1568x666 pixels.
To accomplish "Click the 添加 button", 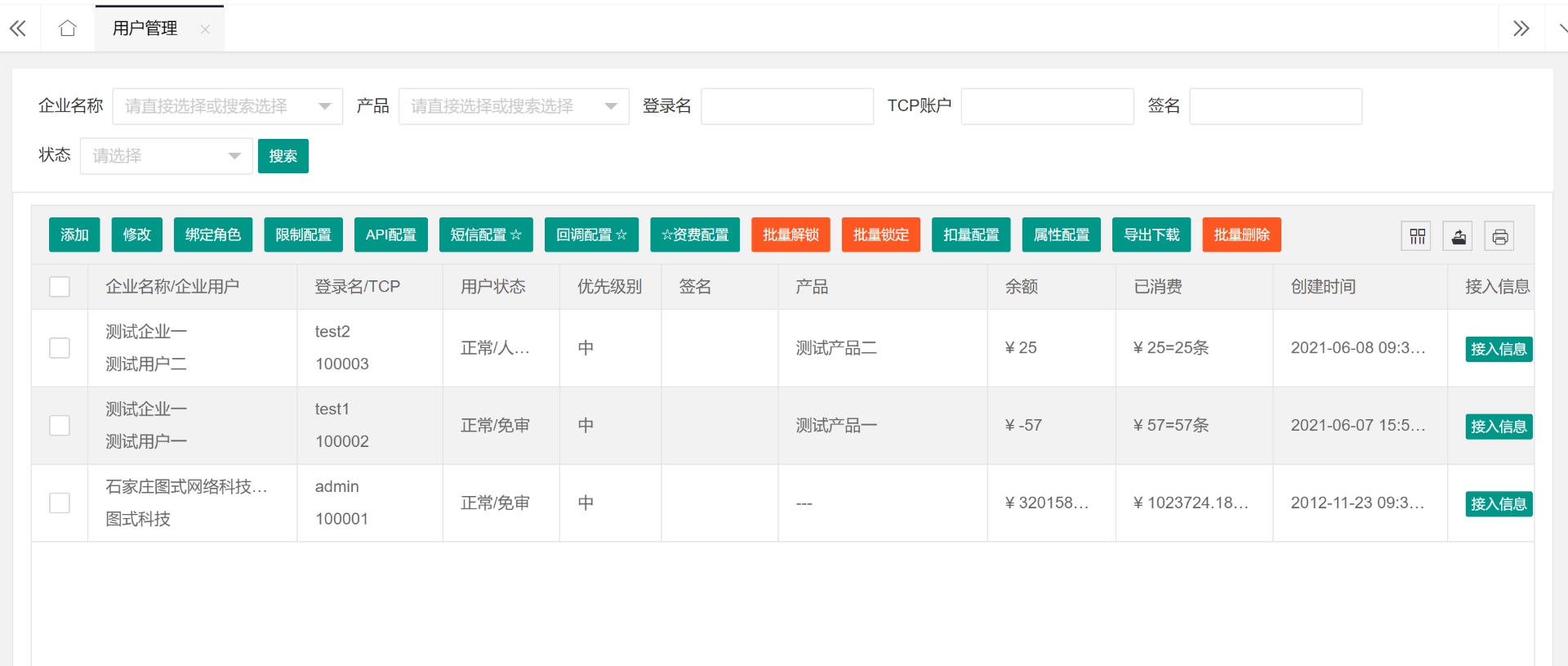I will (74, 235).
